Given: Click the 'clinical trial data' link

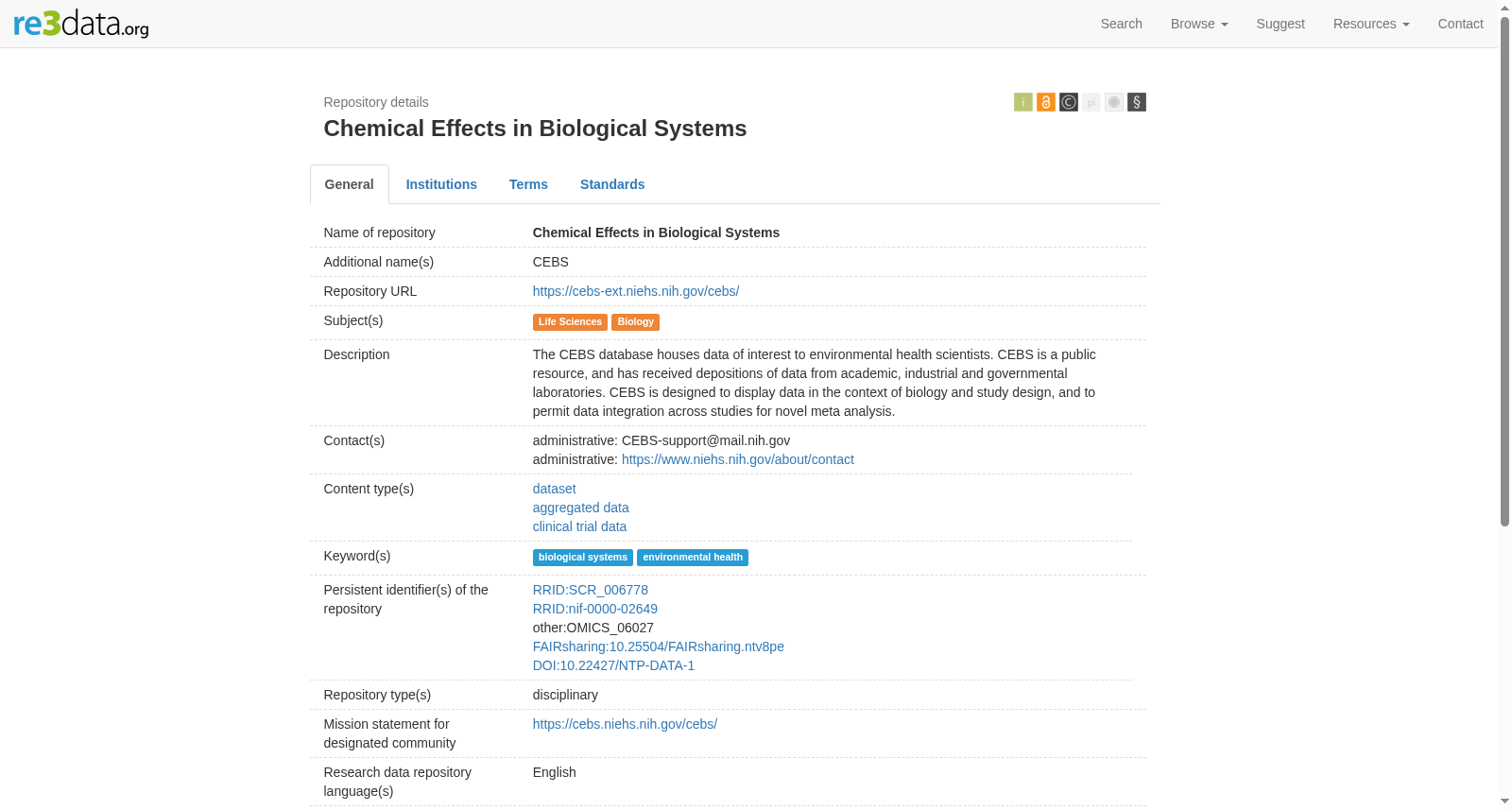Looking at the screenshot, I should click(x=579, y=526).
